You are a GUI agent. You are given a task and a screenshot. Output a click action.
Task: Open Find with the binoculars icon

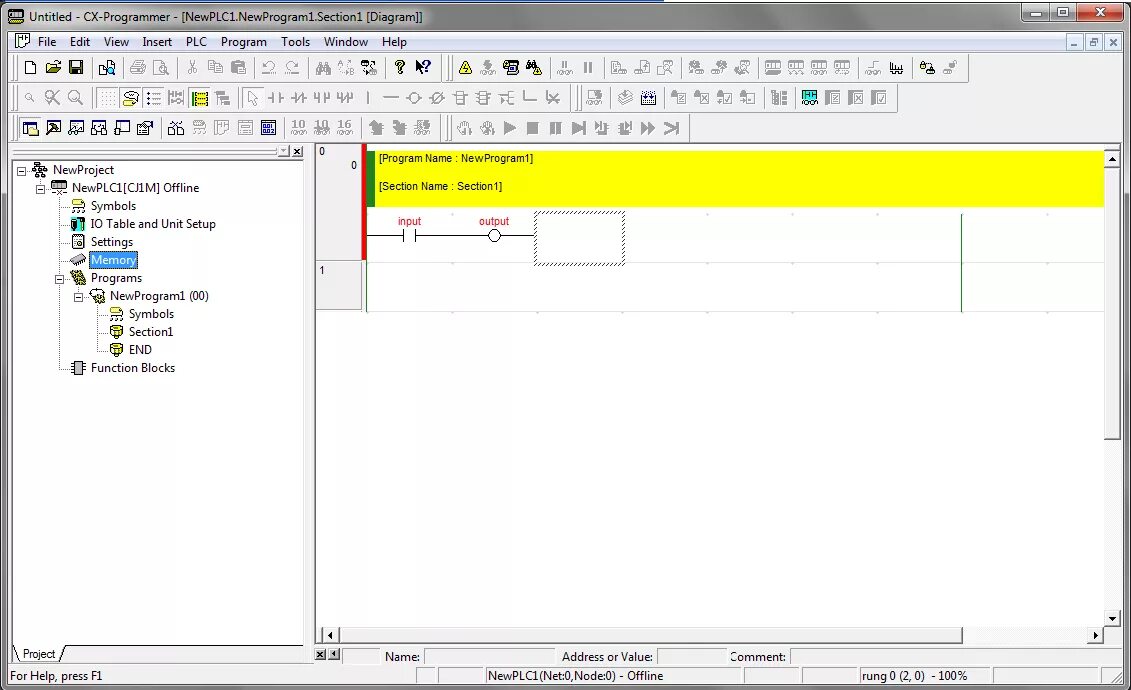323,68
